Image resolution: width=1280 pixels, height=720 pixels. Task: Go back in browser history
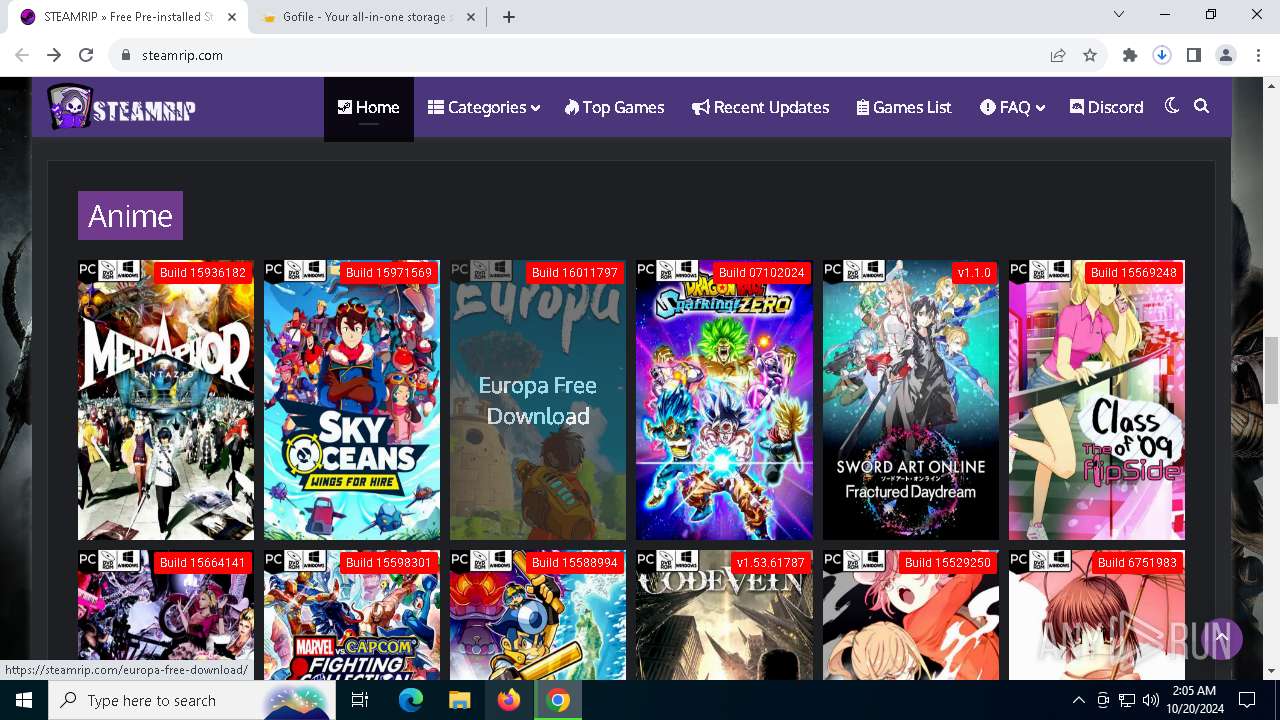(22, 55)
